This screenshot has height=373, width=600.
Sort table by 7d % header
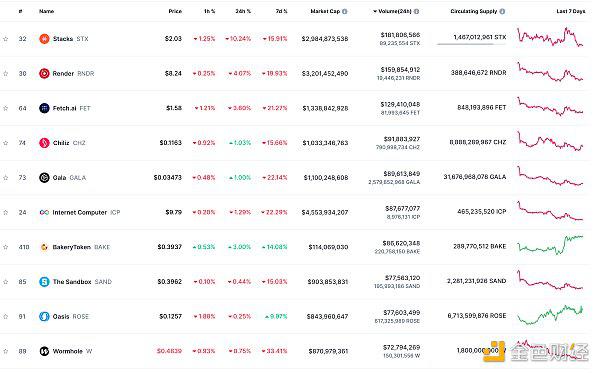281,11
